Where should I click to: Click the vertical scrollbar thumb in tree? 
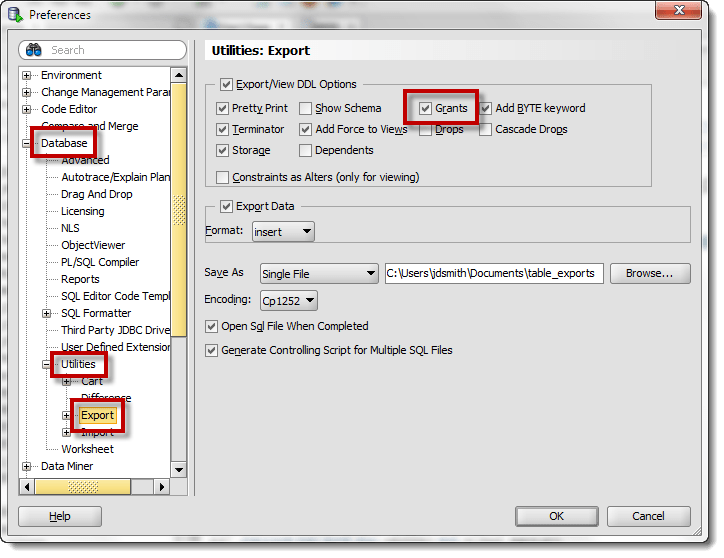click(179, 209)
